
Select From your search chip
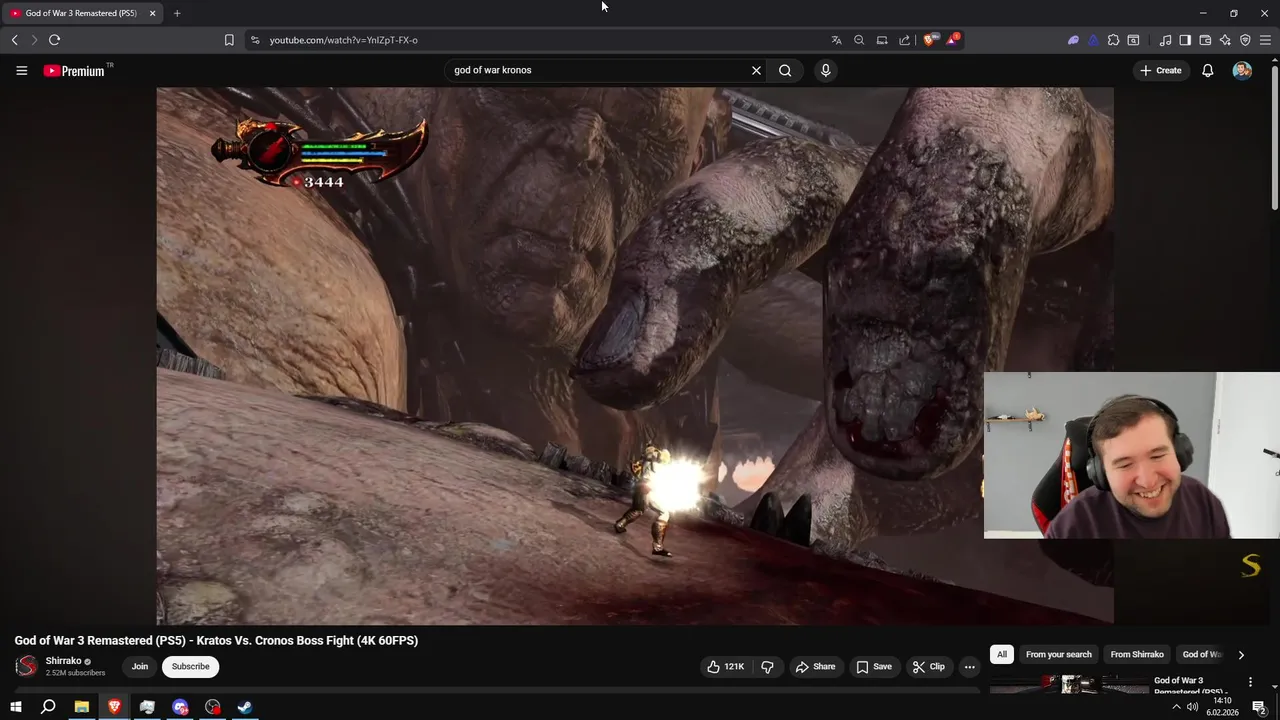click(1058, 654)
